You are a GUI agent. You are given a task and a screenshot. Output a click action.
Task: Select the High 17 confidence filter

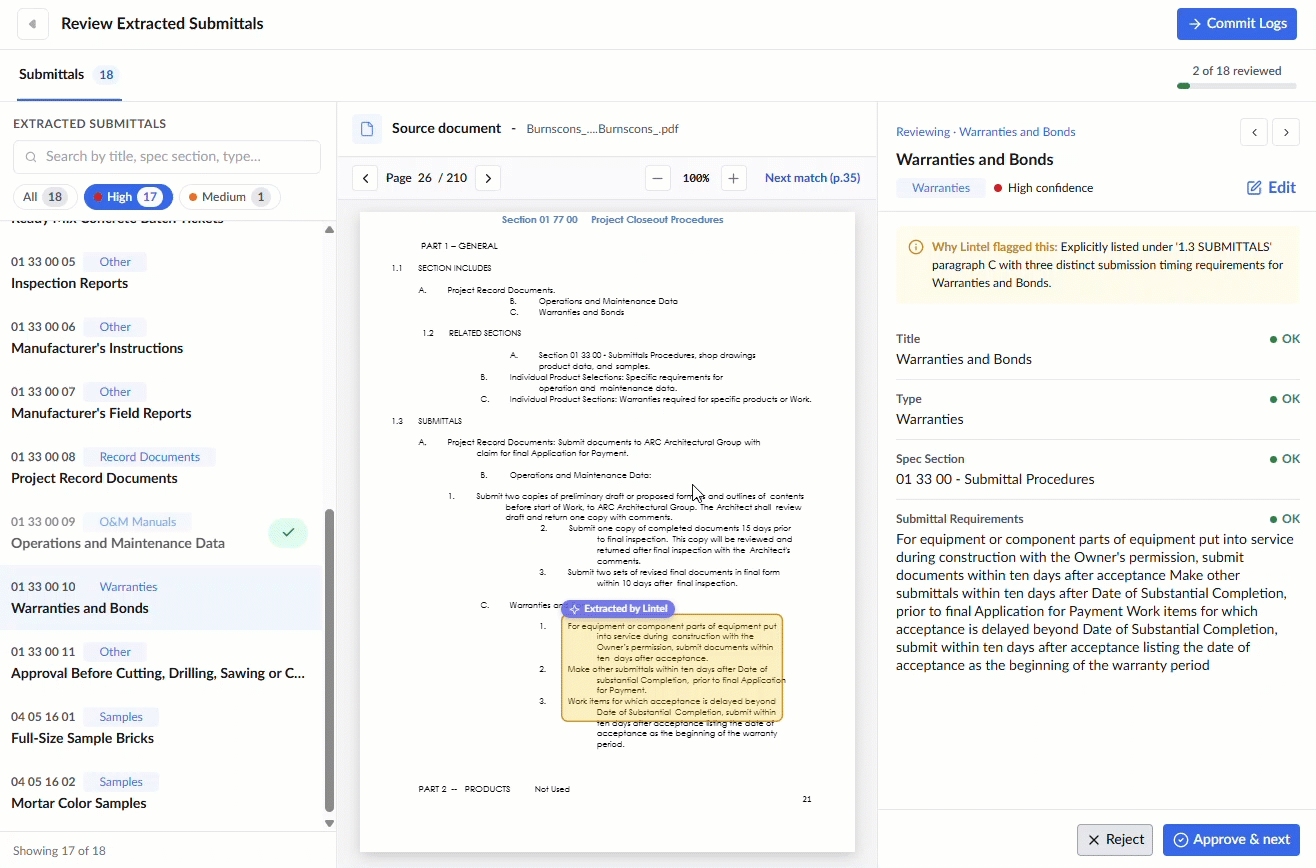tap(128, 197)
